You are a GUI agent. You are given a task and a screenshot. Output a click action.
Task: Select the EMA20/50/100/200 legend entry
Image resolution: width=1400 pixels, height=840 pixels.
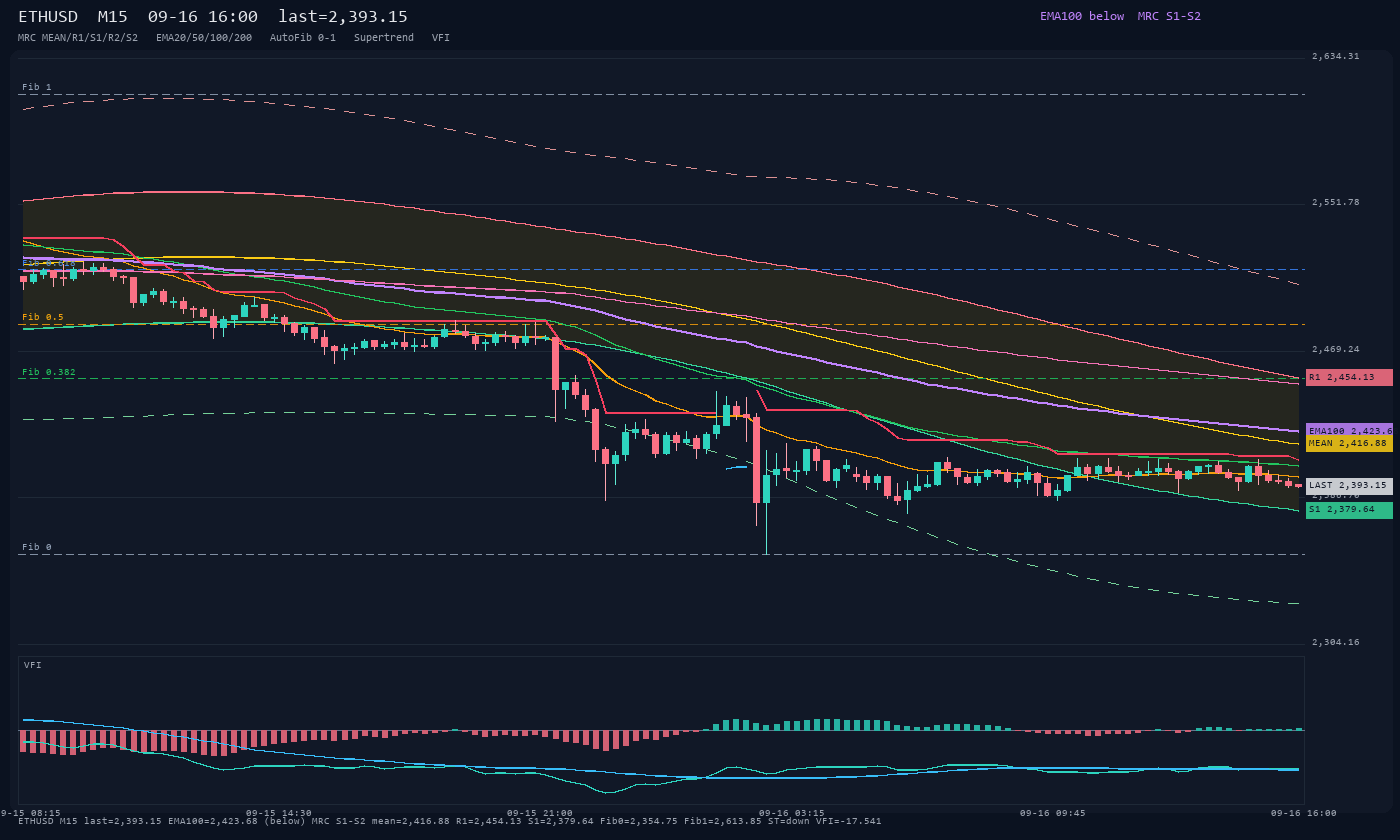[204, 38]
